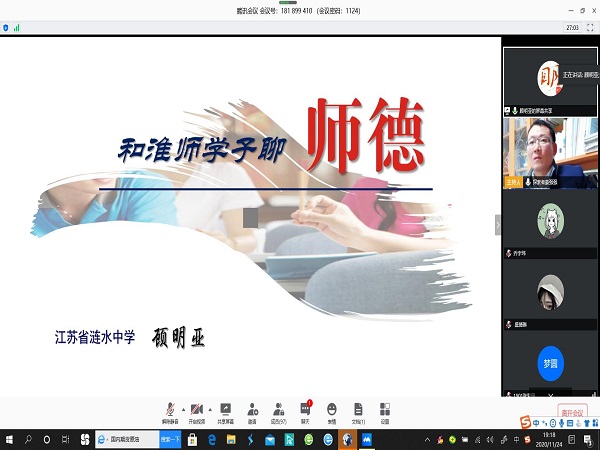The height and width of the screenshot is (450, 600).
Task: Select the presenter's screen-share tile
Action: click(550, 82)
